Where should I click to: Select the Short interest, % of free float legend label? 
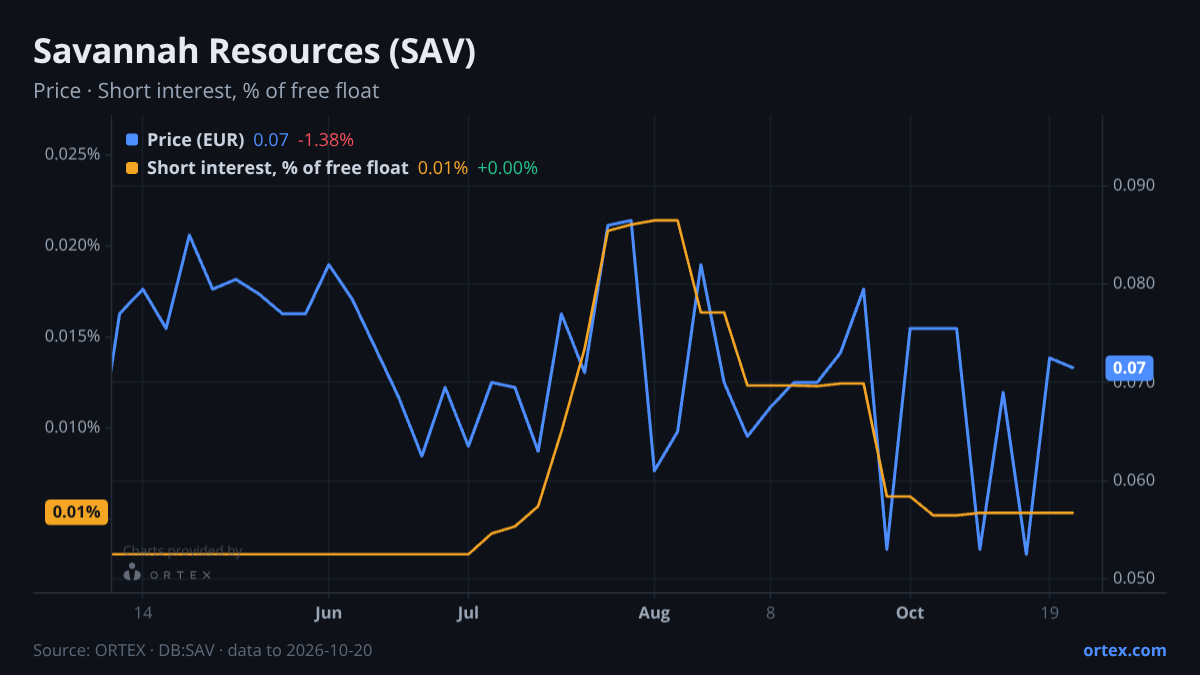coord(278,168)
